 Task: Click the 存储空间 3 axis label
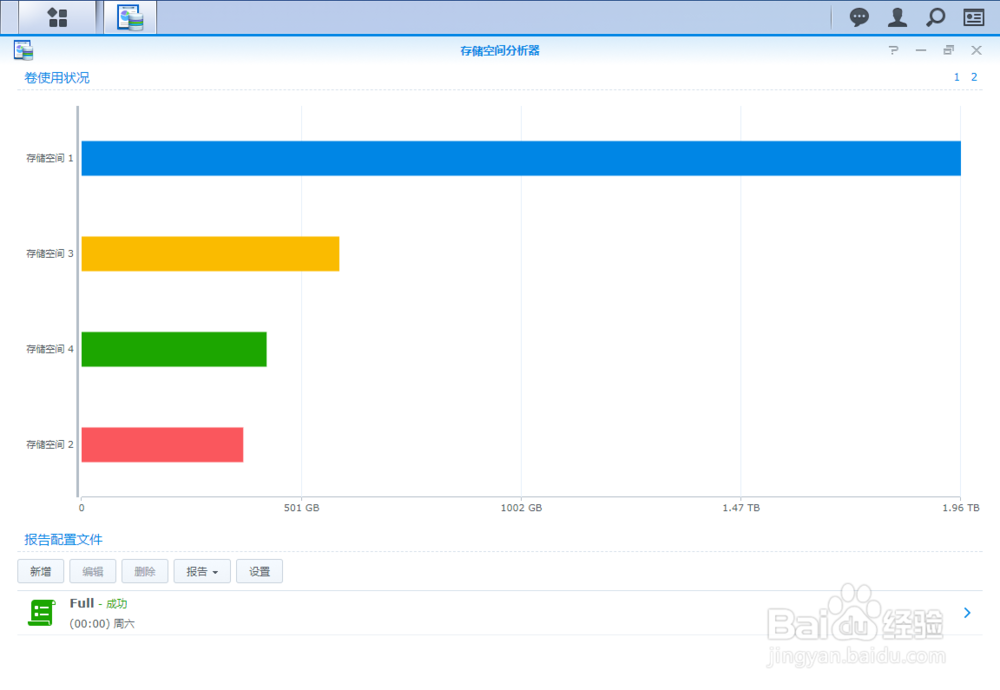[x=50, y=254]
